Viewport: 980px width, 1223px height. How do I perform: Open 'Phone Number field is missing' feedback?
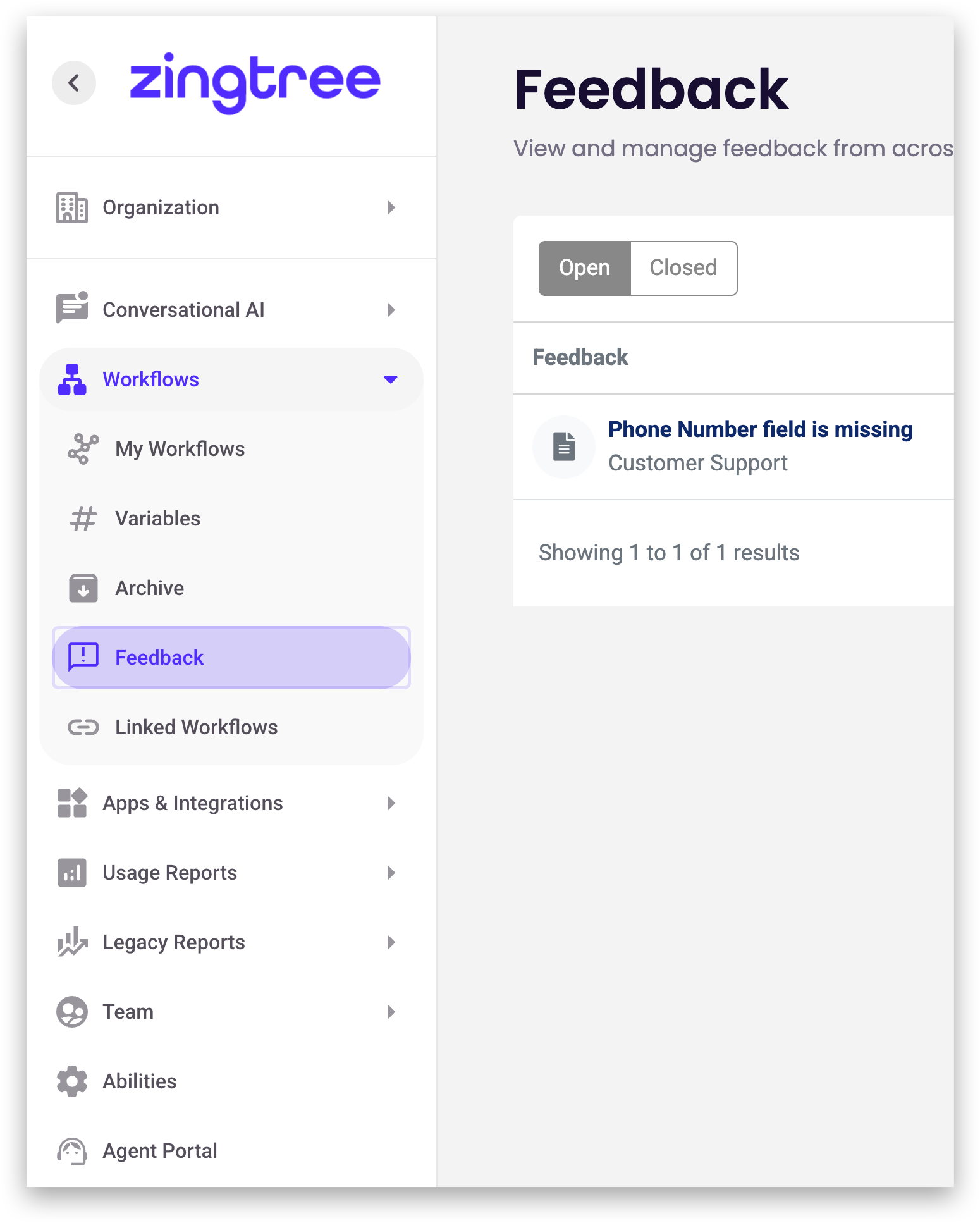[760, 429]
